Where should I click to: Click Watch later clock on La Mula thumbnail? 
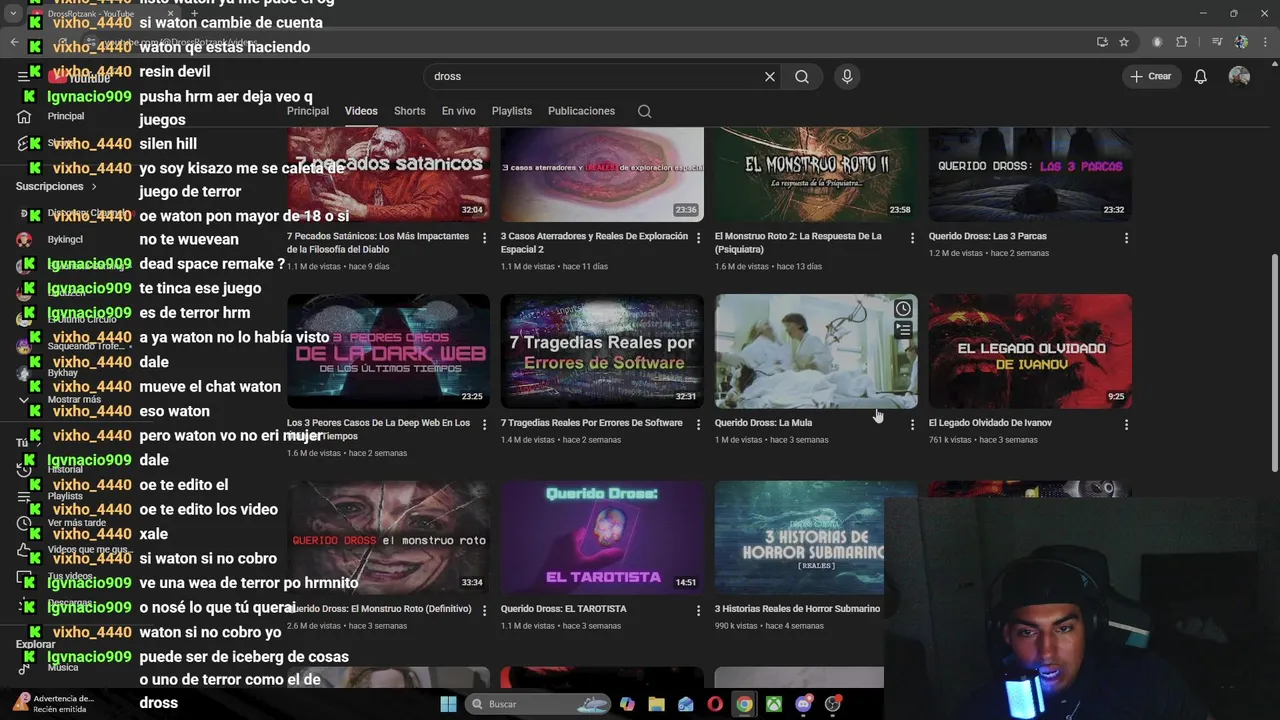click(903, 308)
